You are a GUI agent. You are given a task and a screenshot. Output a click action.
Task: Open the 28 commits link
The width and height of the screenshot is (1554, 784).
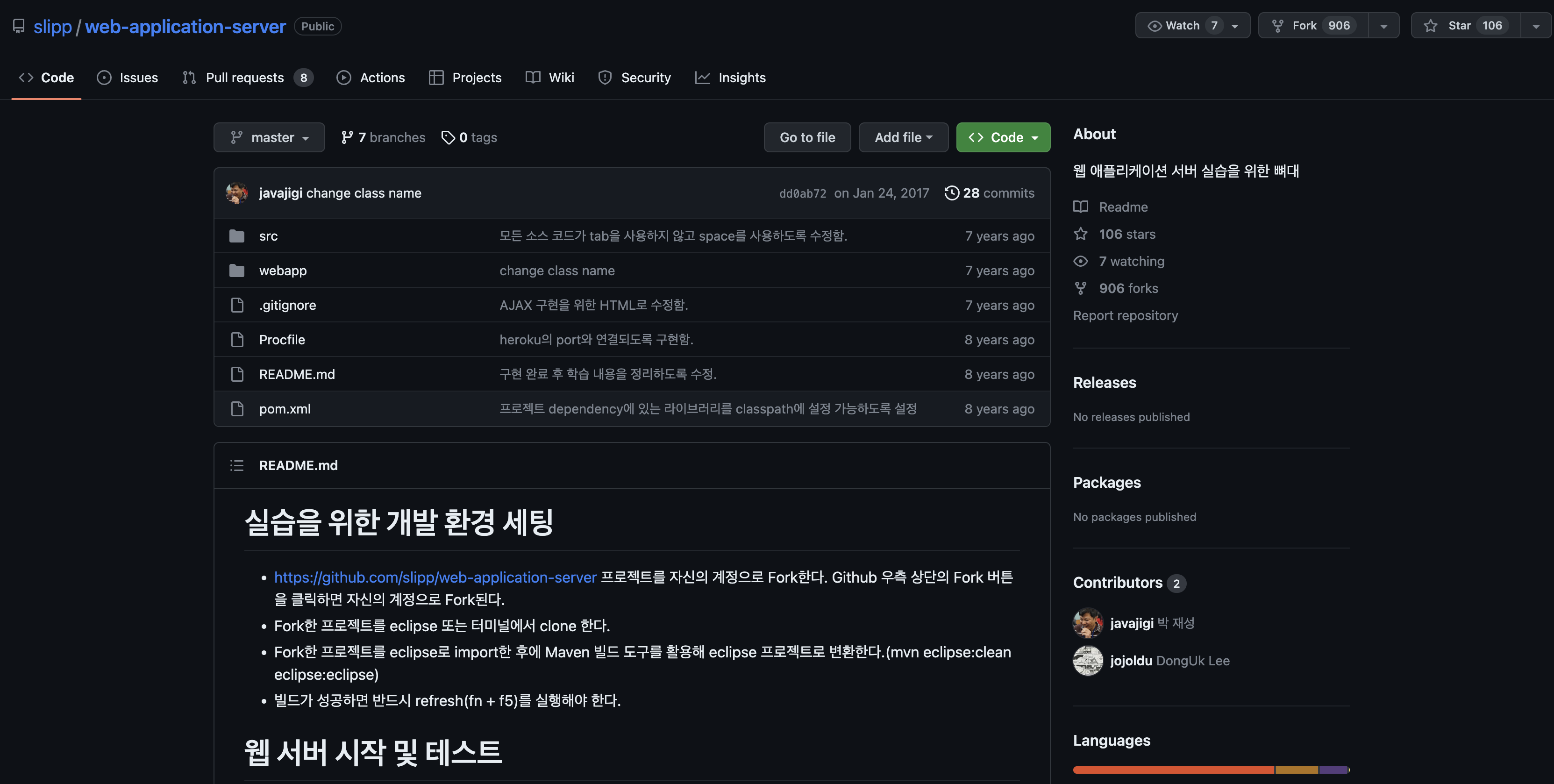tap(989, 193)
